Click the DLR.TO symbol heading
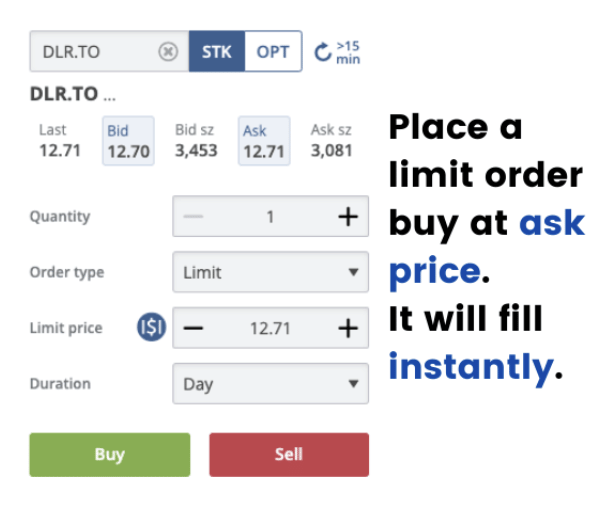This screenshot has height=510, width=612. (65, 94)
